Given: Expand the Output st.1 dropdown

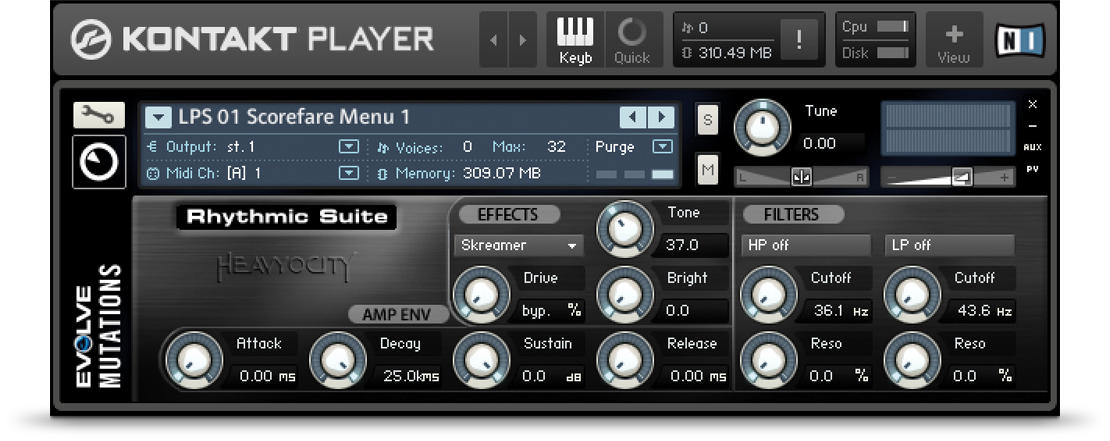Looking at the screenshot, I should tap(348, 146).
